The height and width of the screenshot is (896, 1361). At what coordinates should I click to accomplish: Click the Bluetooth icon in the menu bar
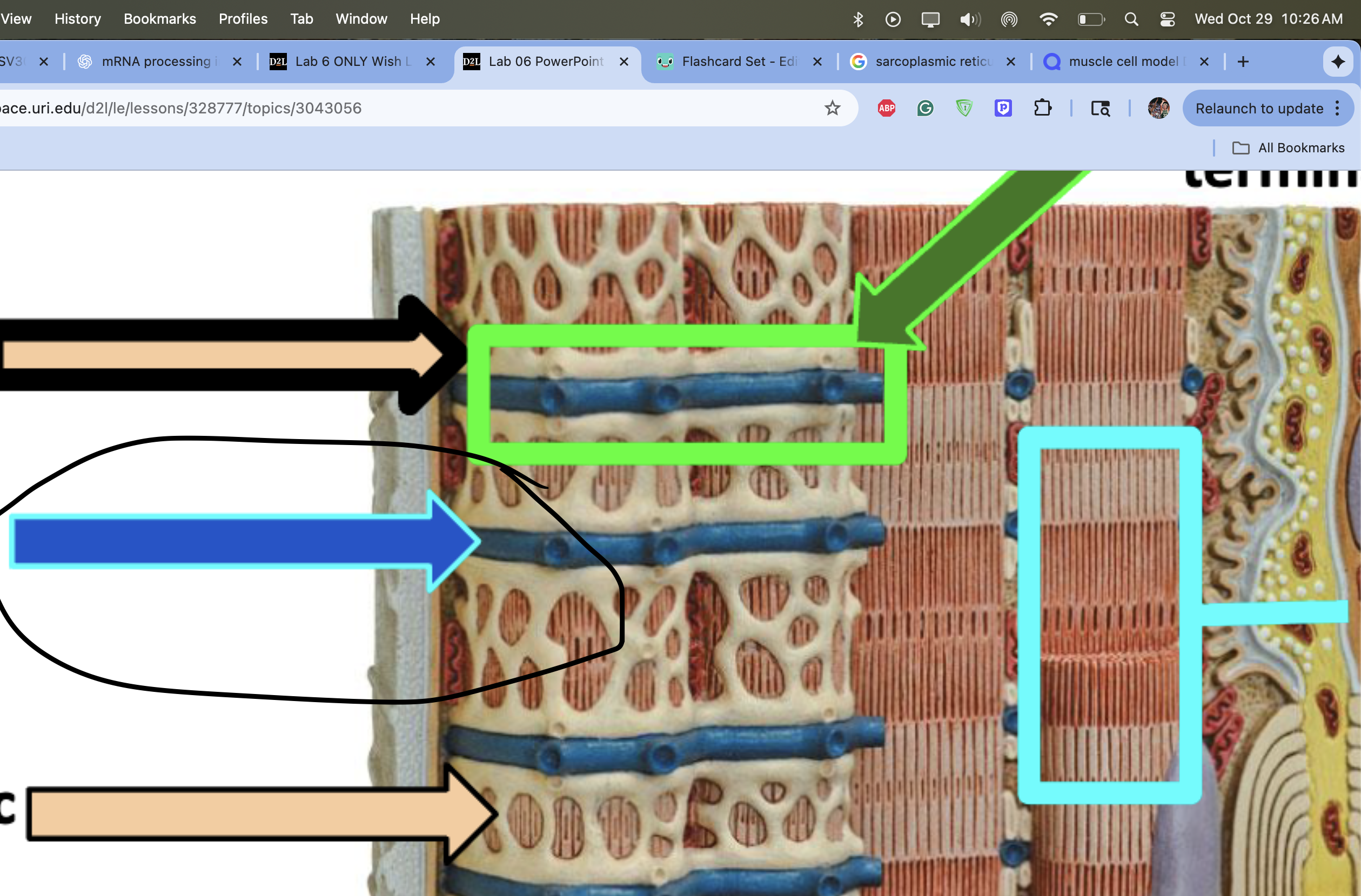pos(858,19)
